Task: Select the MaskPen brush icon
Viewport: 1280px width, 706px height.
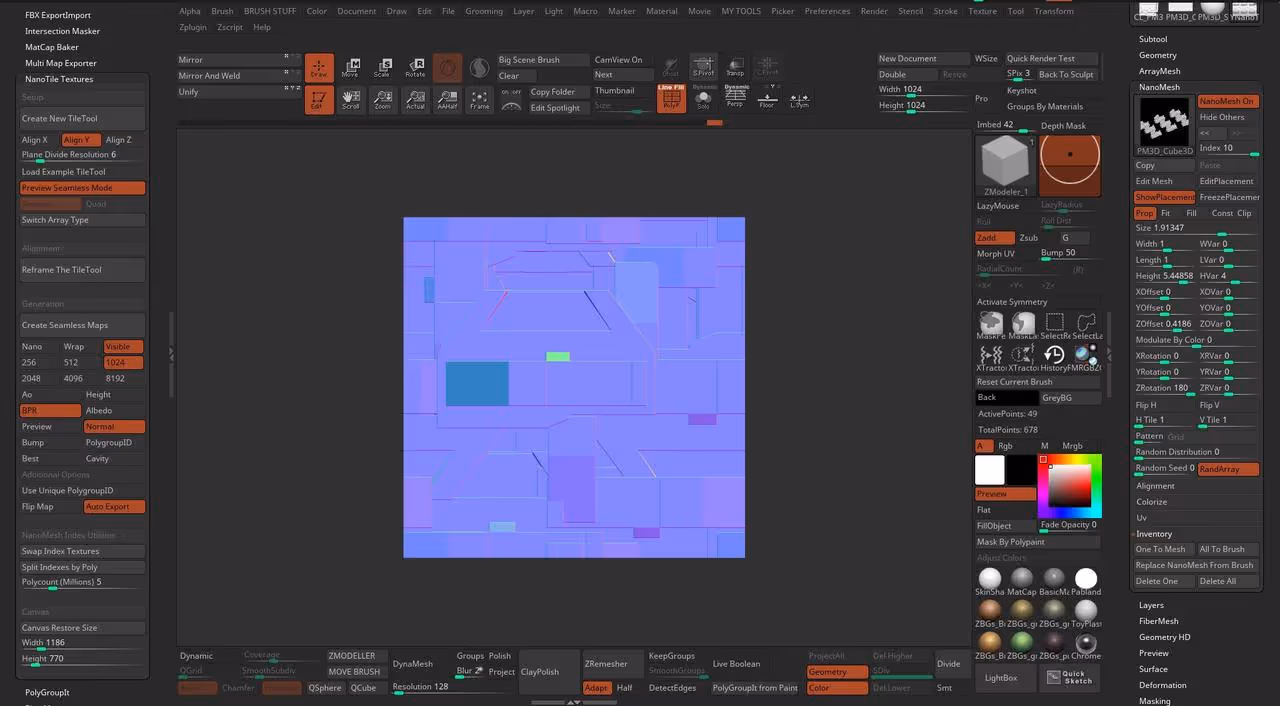Action: (991, 326)
